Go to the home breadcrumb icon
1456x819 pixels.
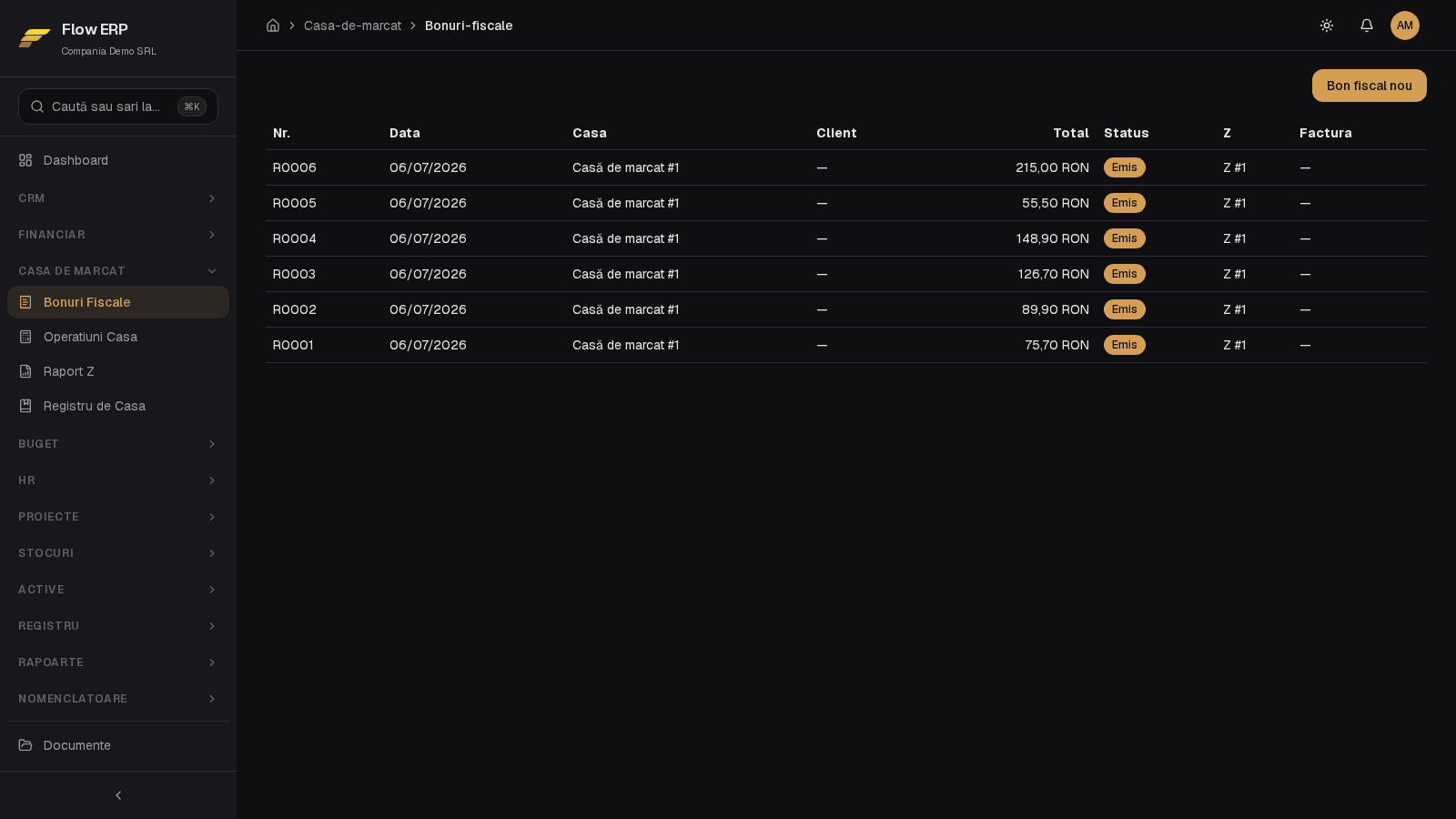click(273, 25)
